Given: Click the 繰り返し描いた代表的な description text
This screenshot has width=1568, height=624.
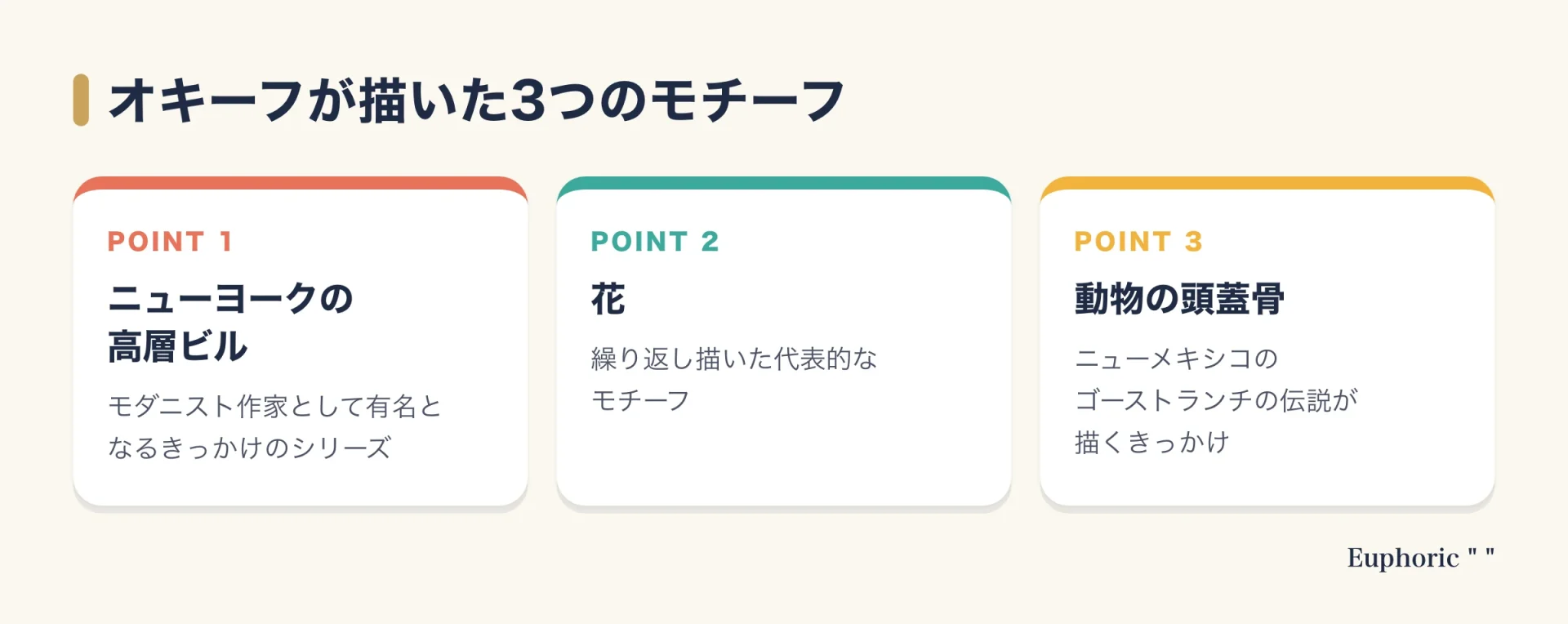Looking at the screenshot, I should [734, 359].
